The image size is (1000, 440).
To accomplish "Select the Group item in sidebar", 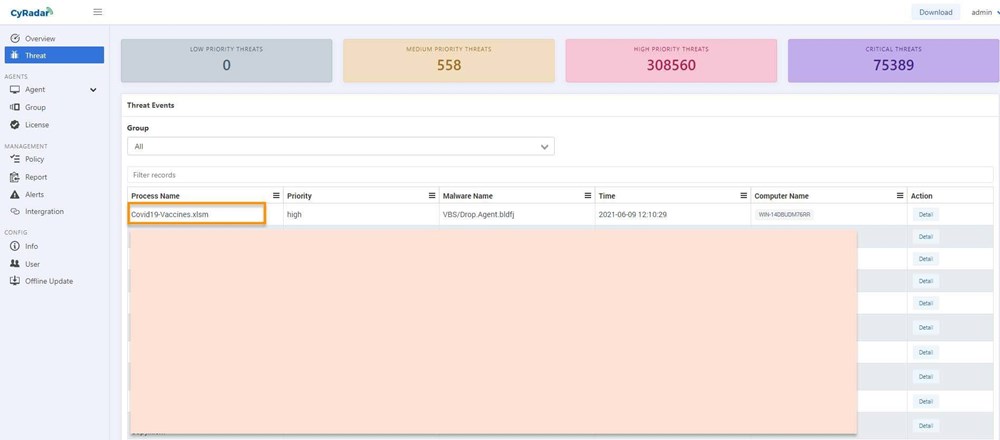I will (x=35, y=107).
